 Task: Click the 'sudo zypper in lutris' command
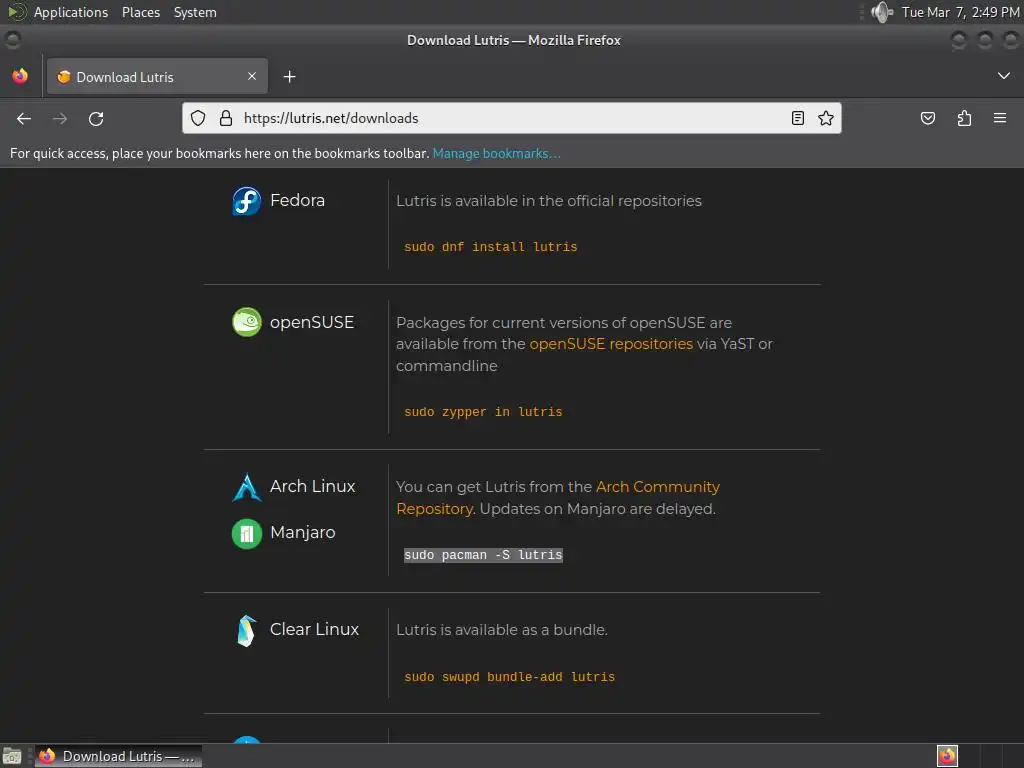[483, 412]
